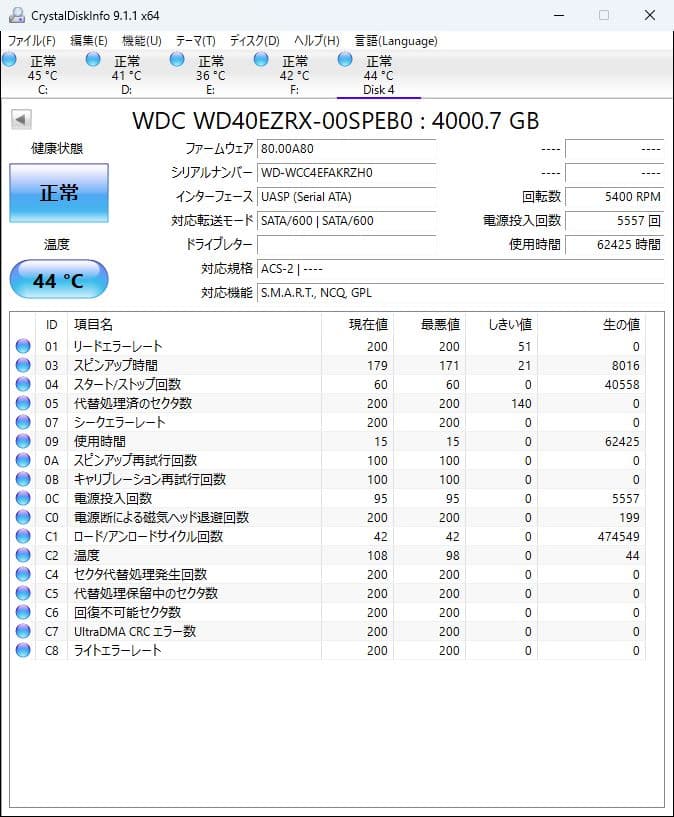Select drive E: status orb at 36 °C
This screenshot has height=817, width=674.
coord(177,59)
